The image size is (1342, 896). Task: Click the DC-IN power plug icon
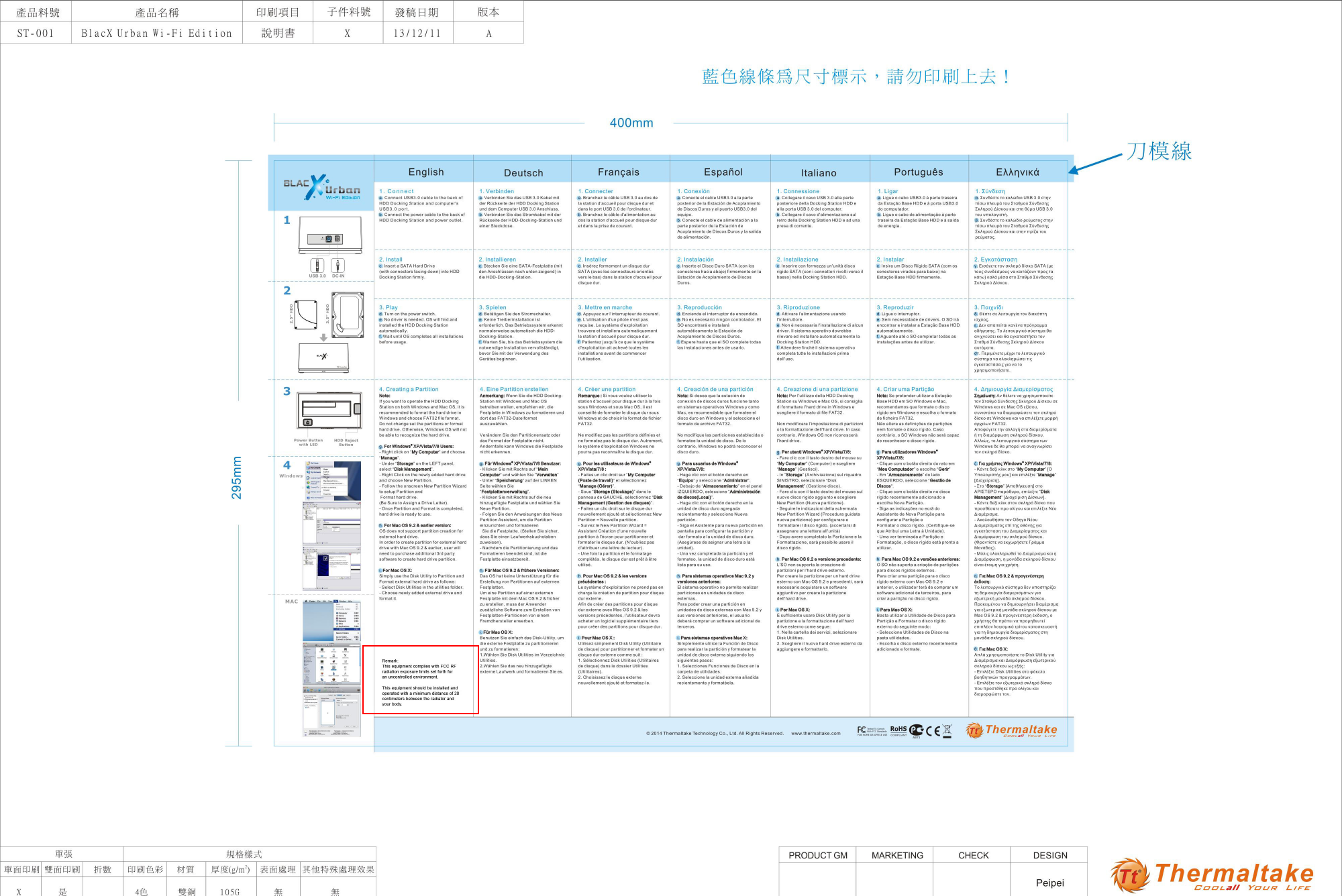pyautogui.click(x=338, y=266)
